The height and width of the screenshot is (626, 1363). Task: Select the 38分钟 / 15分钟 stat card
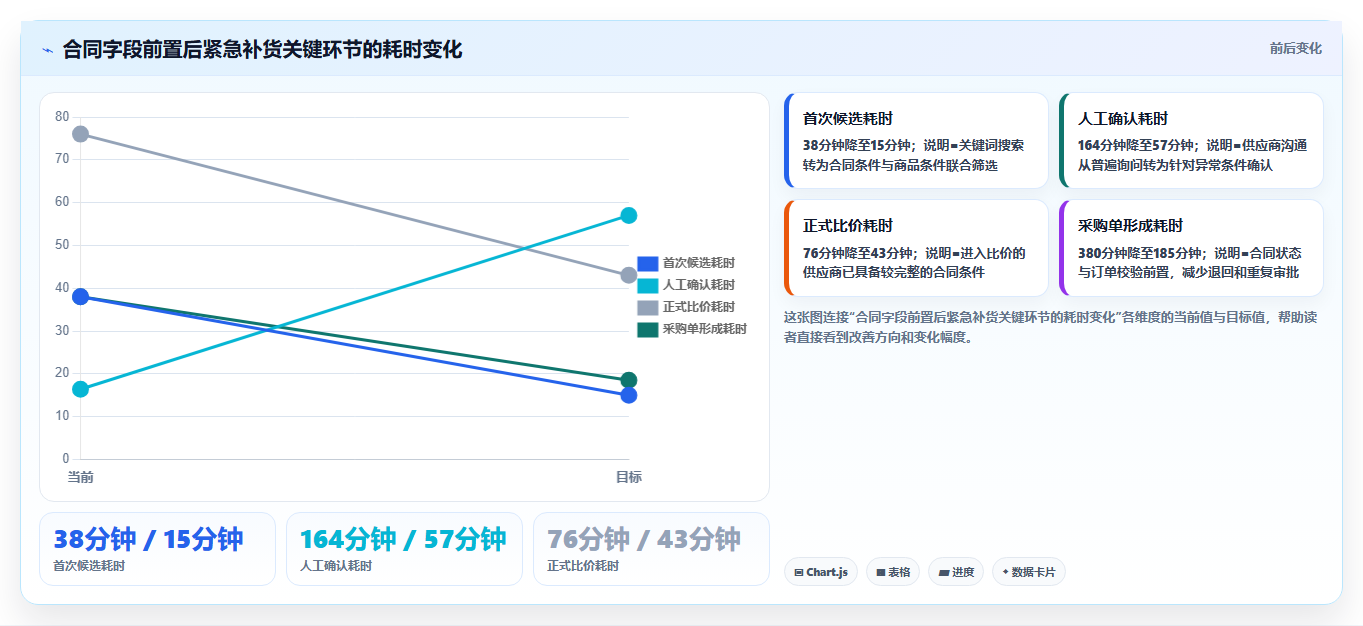click(x=157, y=549)
